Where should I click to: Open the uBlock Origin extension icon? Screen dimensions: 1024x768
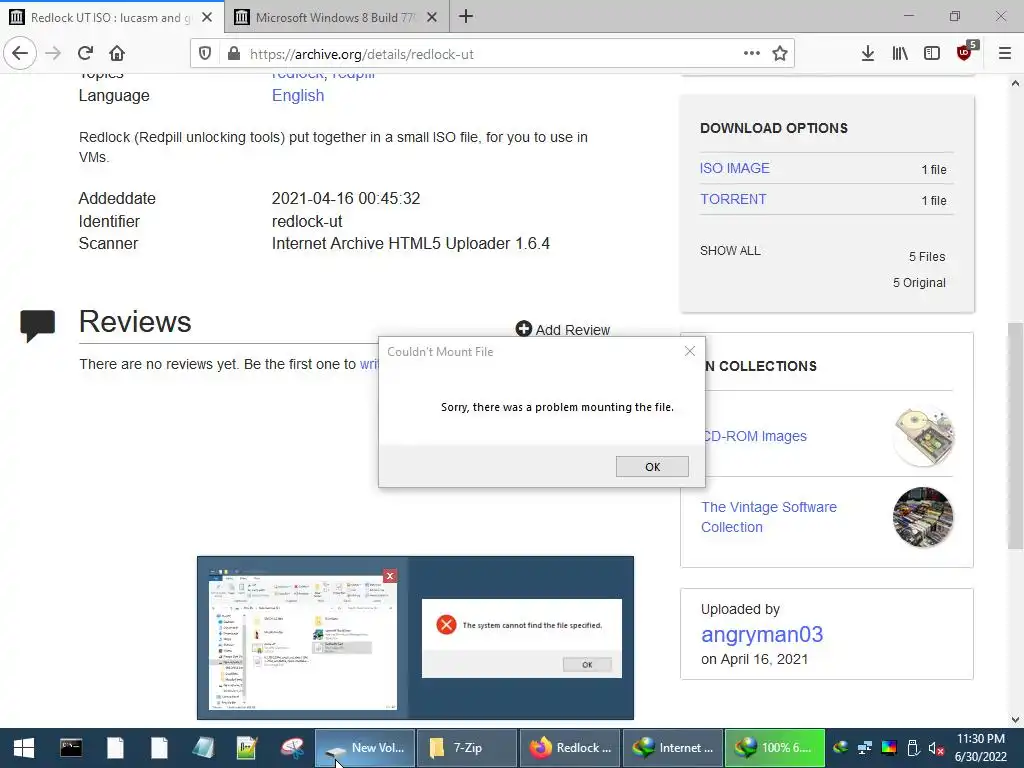[x=965, y=52]
